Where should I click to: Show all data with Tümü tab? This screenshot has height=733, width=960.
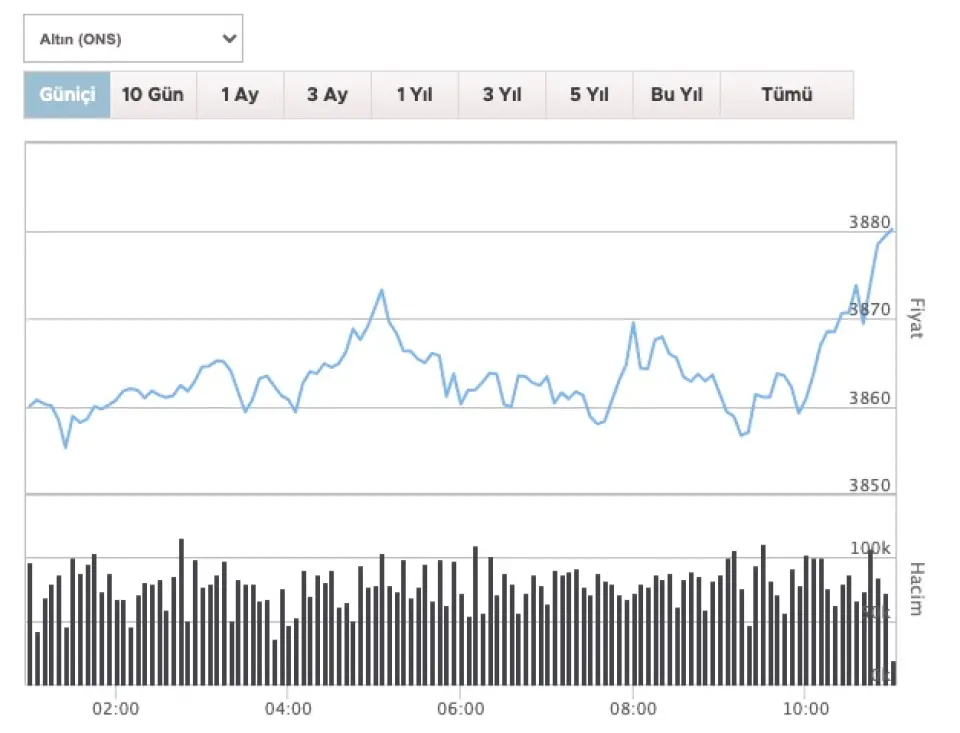[x=786, y=95]
